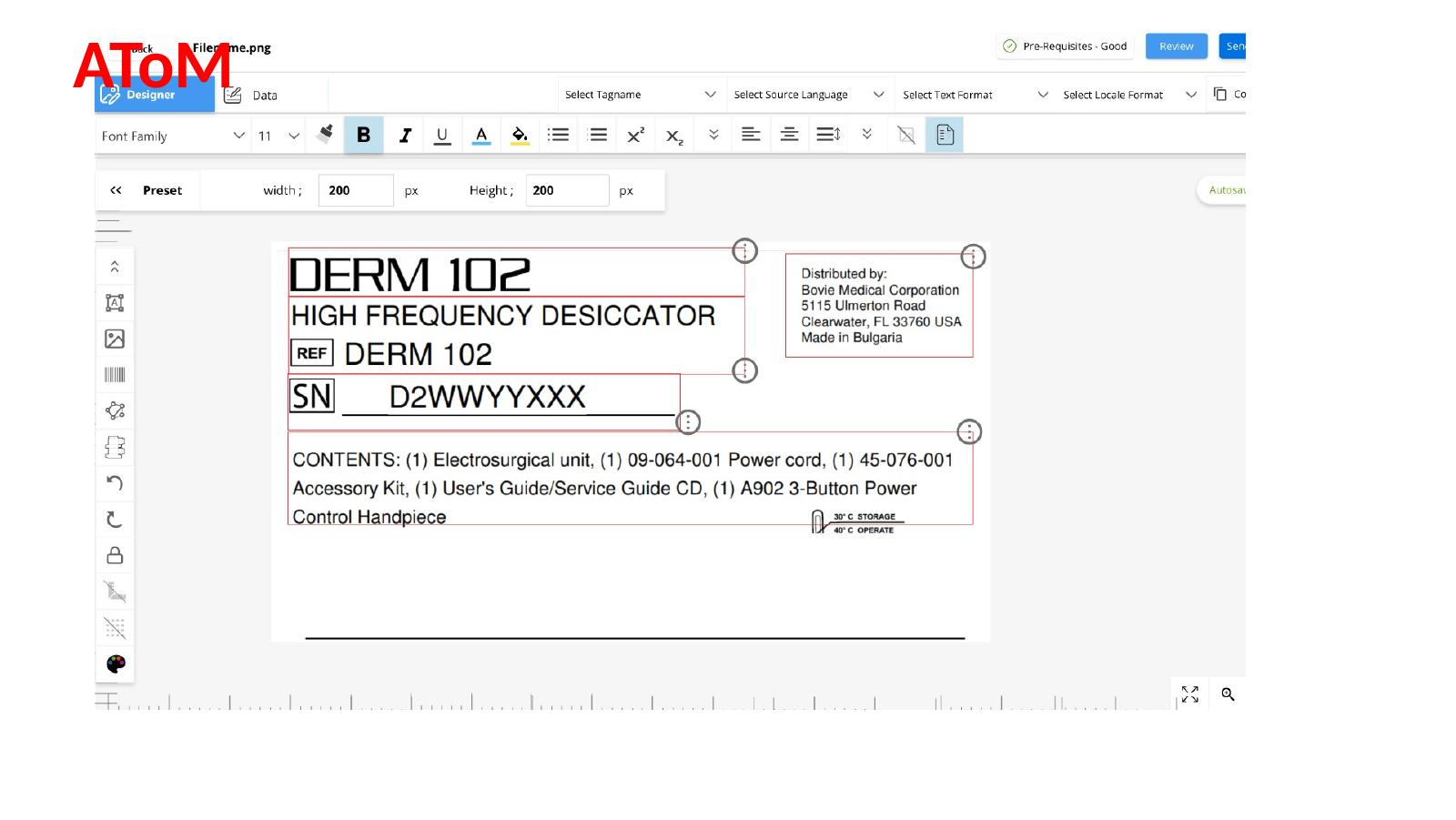Click the lock icon in sidebar
Screen dimensions: 1456x820
point(115,555)
